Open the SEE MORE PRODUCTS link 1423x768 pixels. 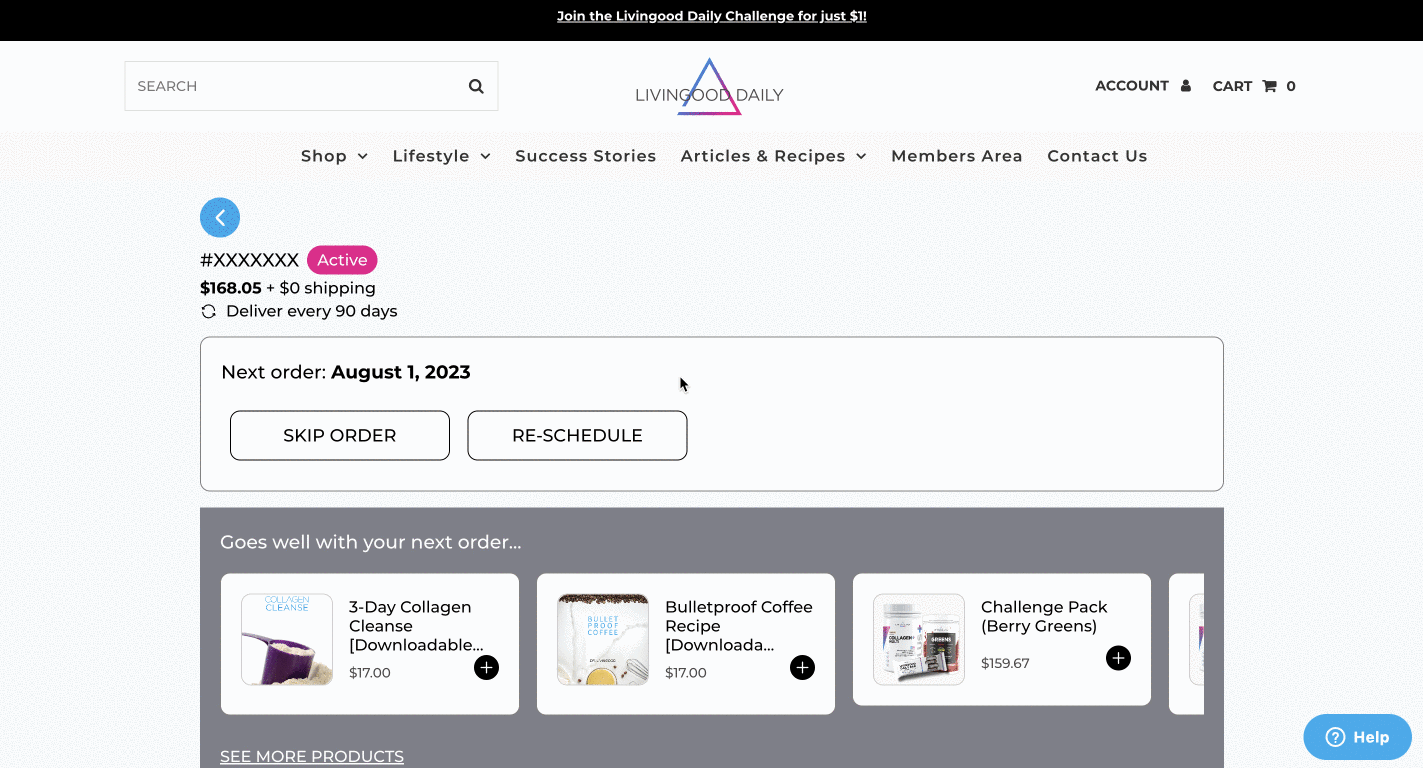312,757
